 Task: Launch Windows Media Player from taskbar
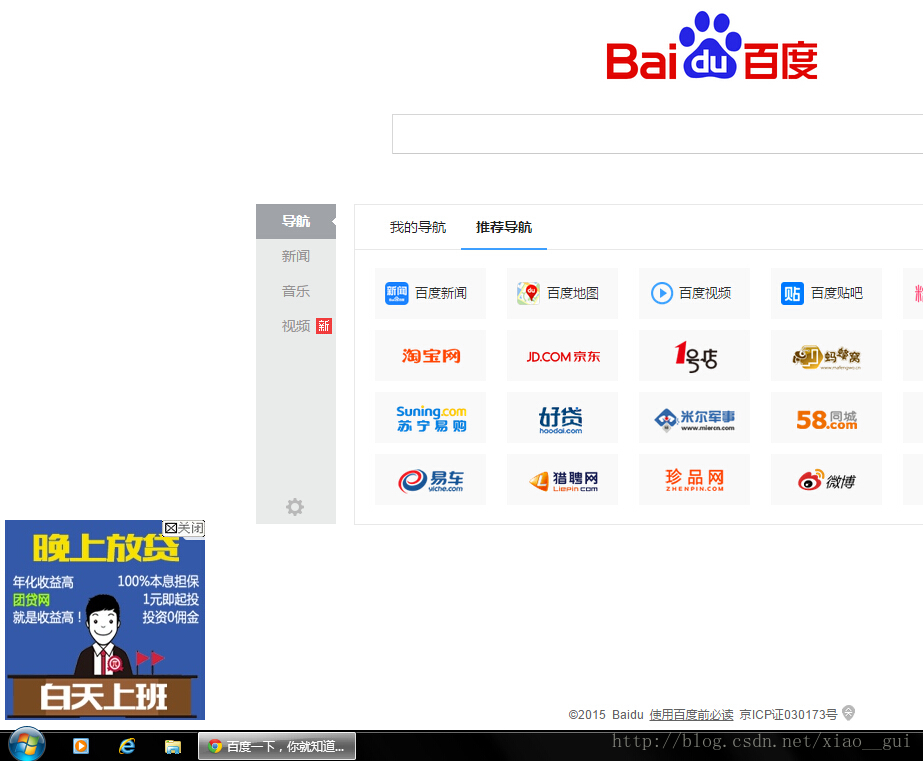[81, 746]
